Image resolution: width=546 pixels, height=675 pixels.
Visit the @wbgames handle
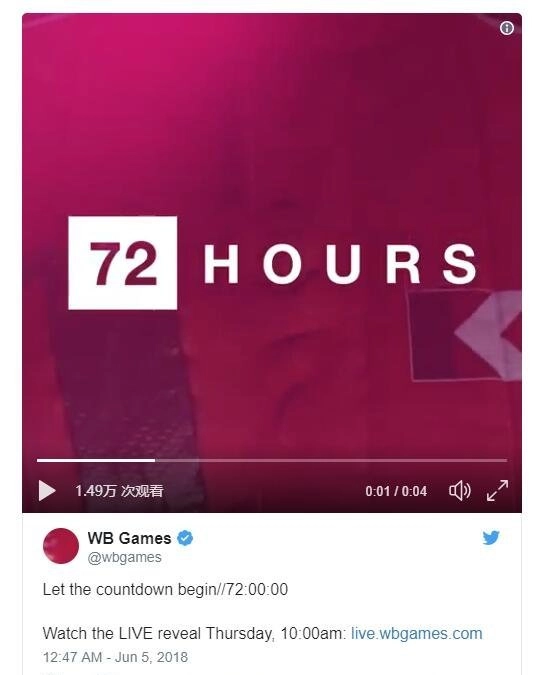[124, 557]
